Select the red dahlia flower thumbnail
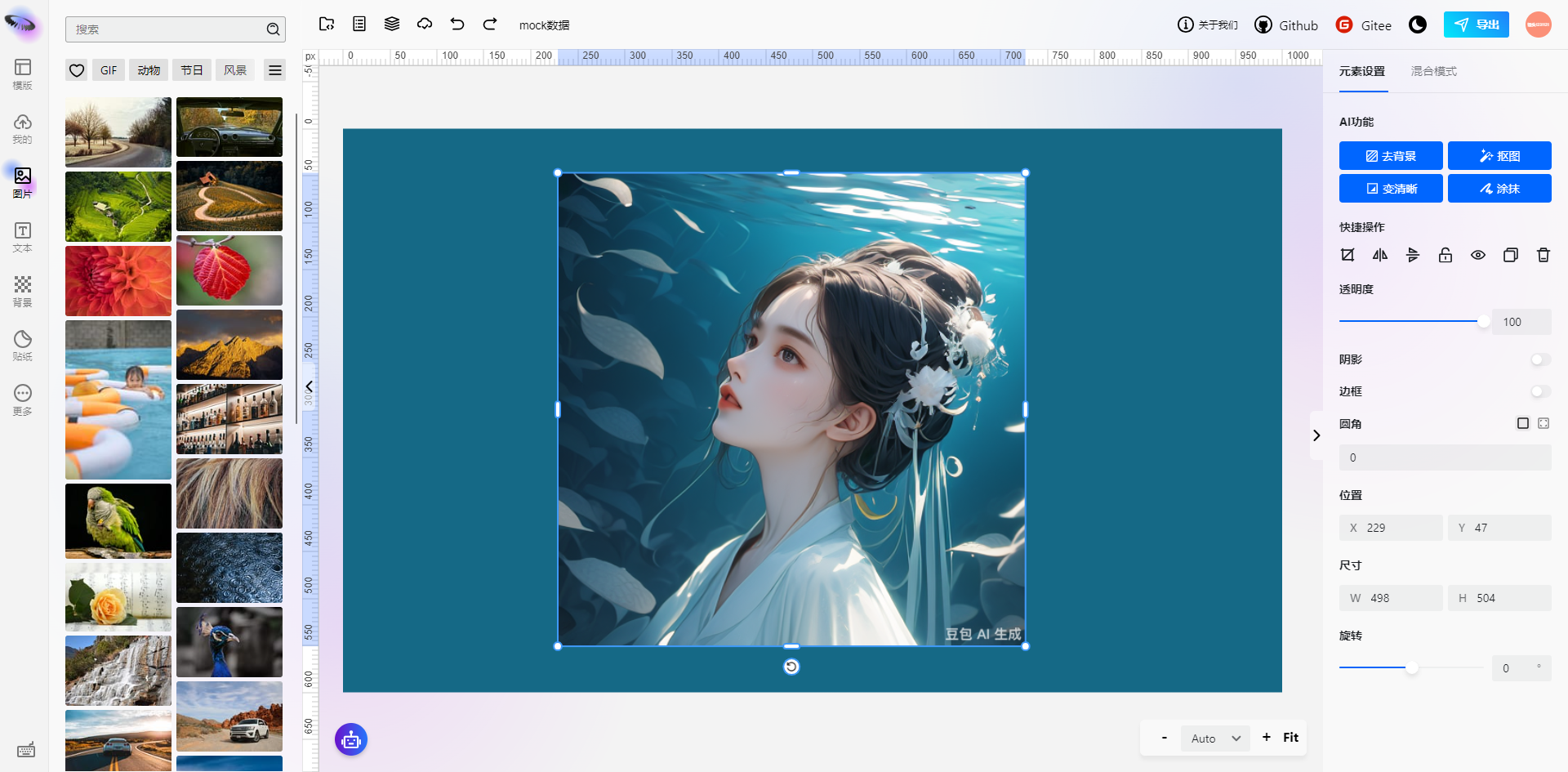This screenshot has width=1568, height=772. 118,281
